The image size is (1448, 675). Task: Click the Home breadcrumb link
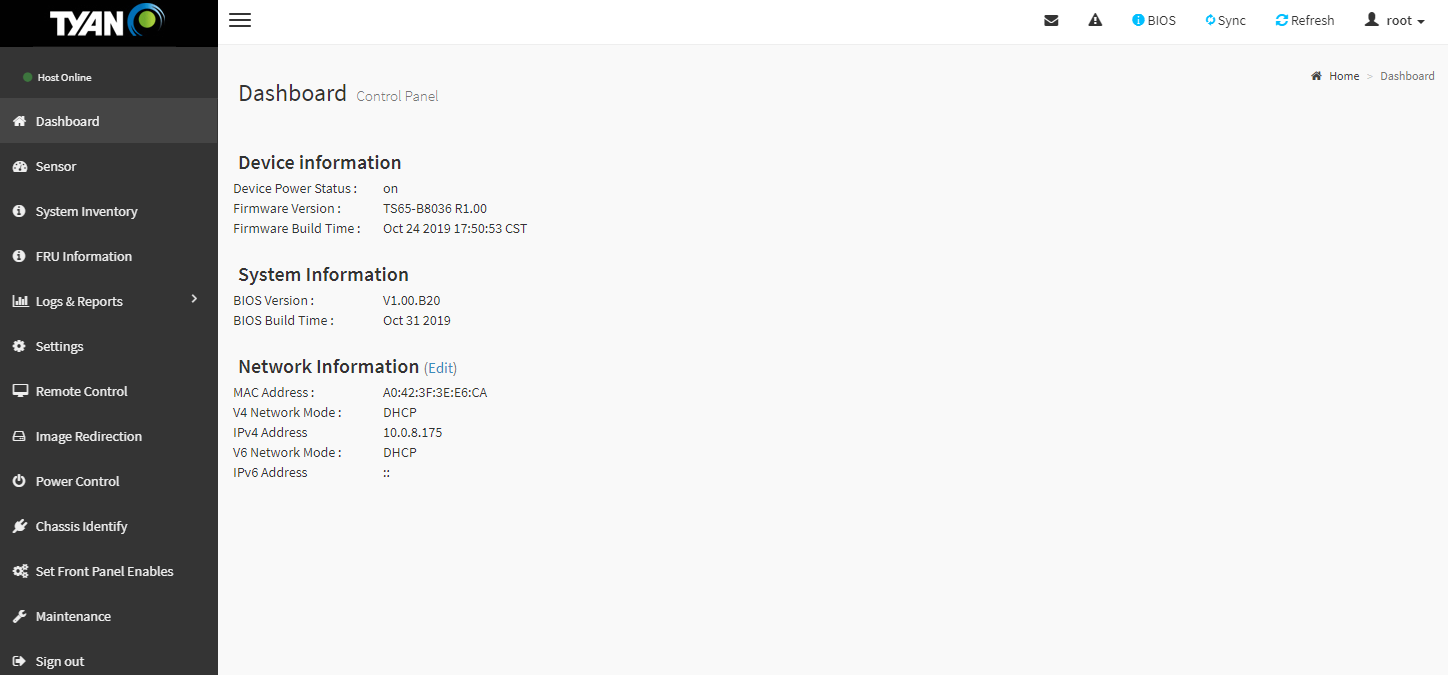coord(1343,76)
